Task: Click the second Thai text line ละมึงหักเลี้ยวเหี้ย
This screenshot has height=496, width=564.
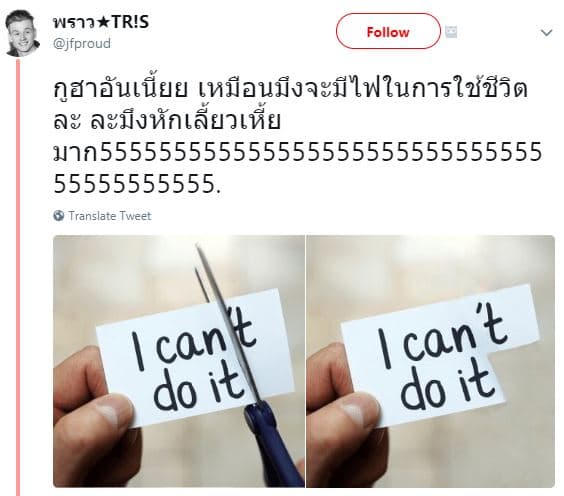Action: [167, 120]
